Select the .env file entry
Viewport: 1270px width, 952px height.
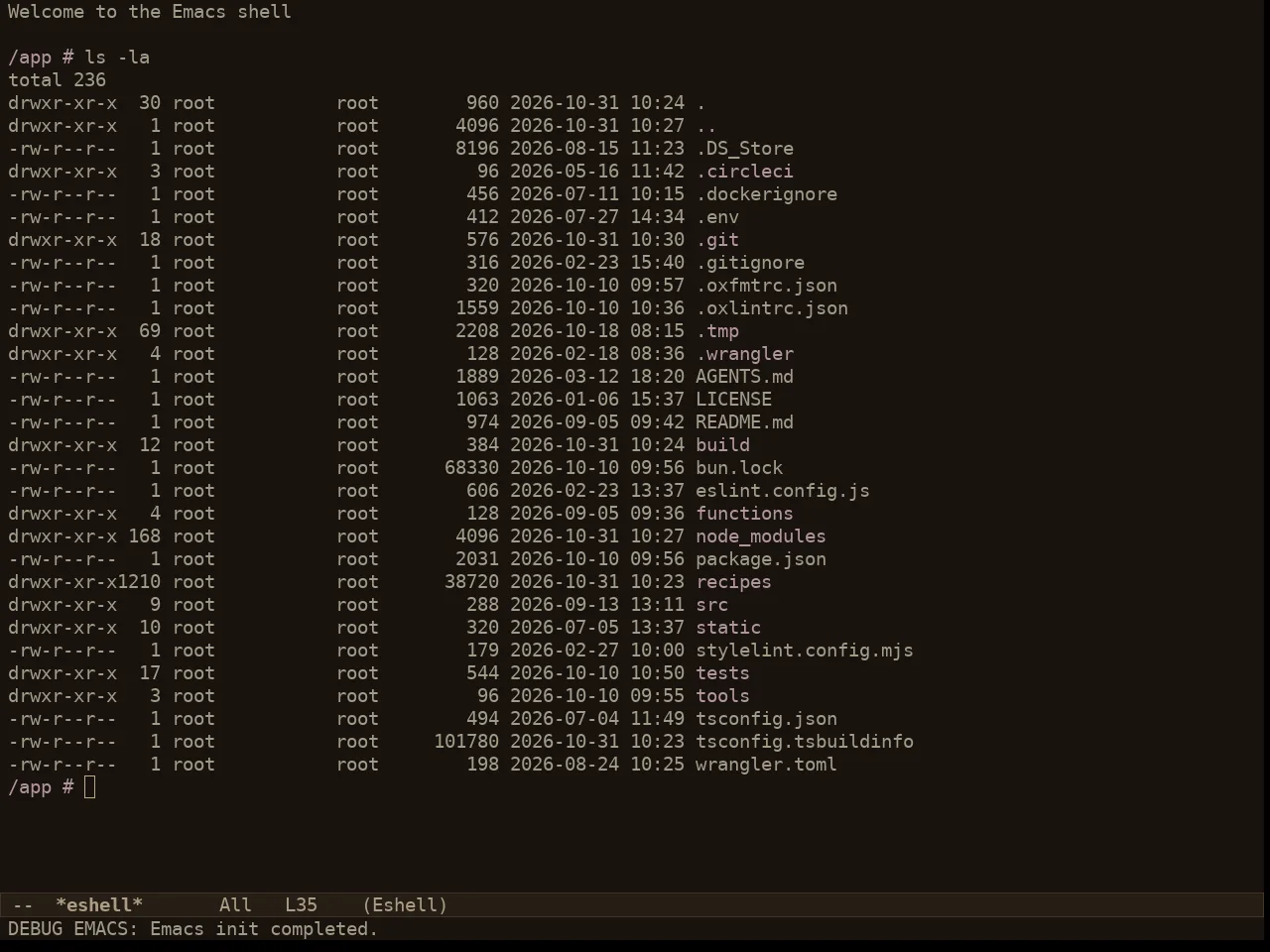tap(717, 217)
